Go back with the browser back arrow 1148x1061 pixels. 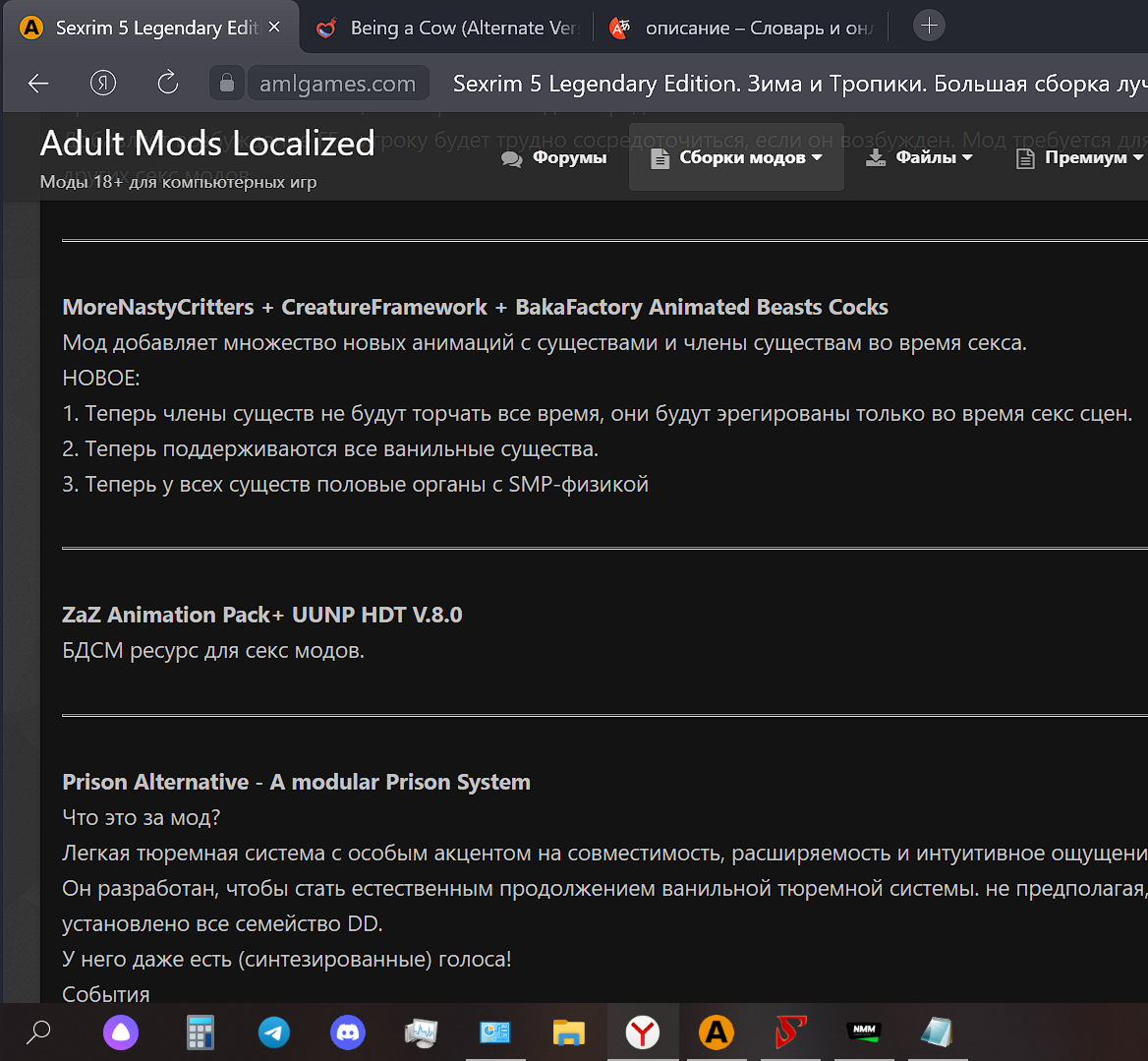coord(38,84)
